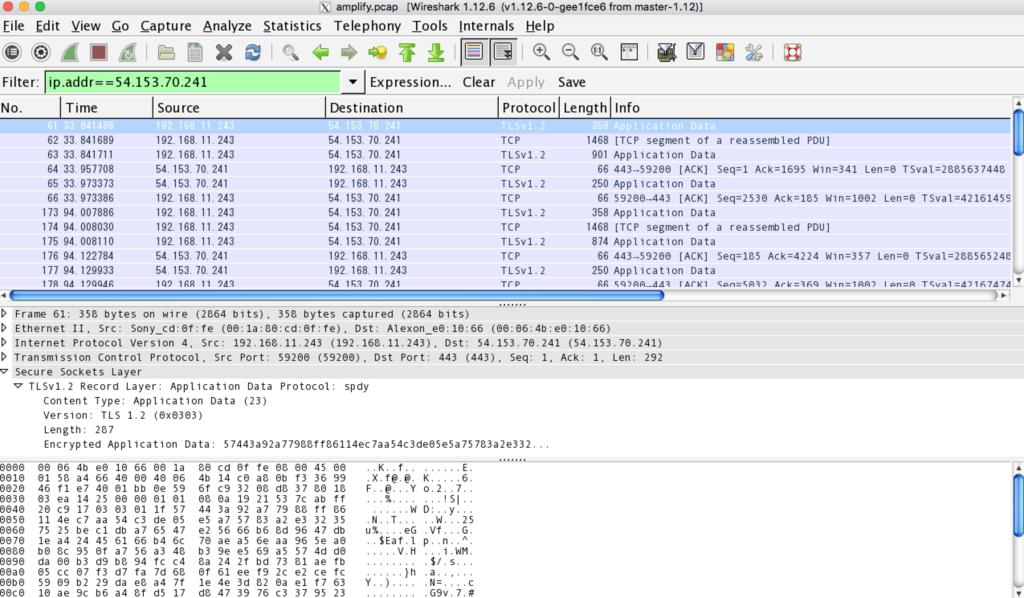The width and height of the screenshot is (1024, 598).
Task: Start a new live capture (shark fin)
Action: coord(70,52)
